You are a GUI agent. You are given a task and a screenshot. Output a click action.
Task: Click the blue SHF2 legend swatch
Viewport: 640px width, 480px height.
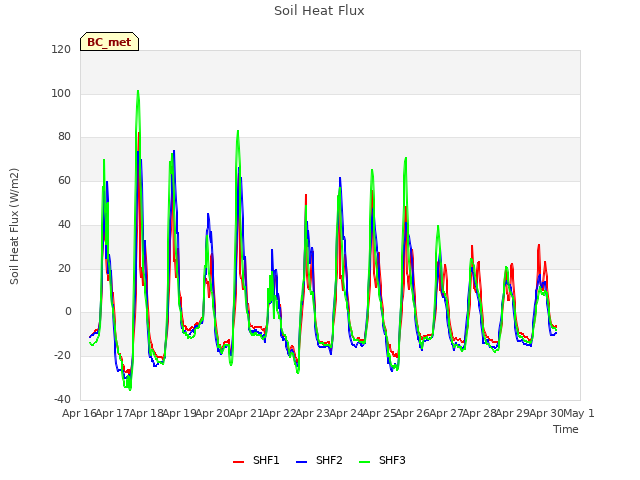[301, 462]
